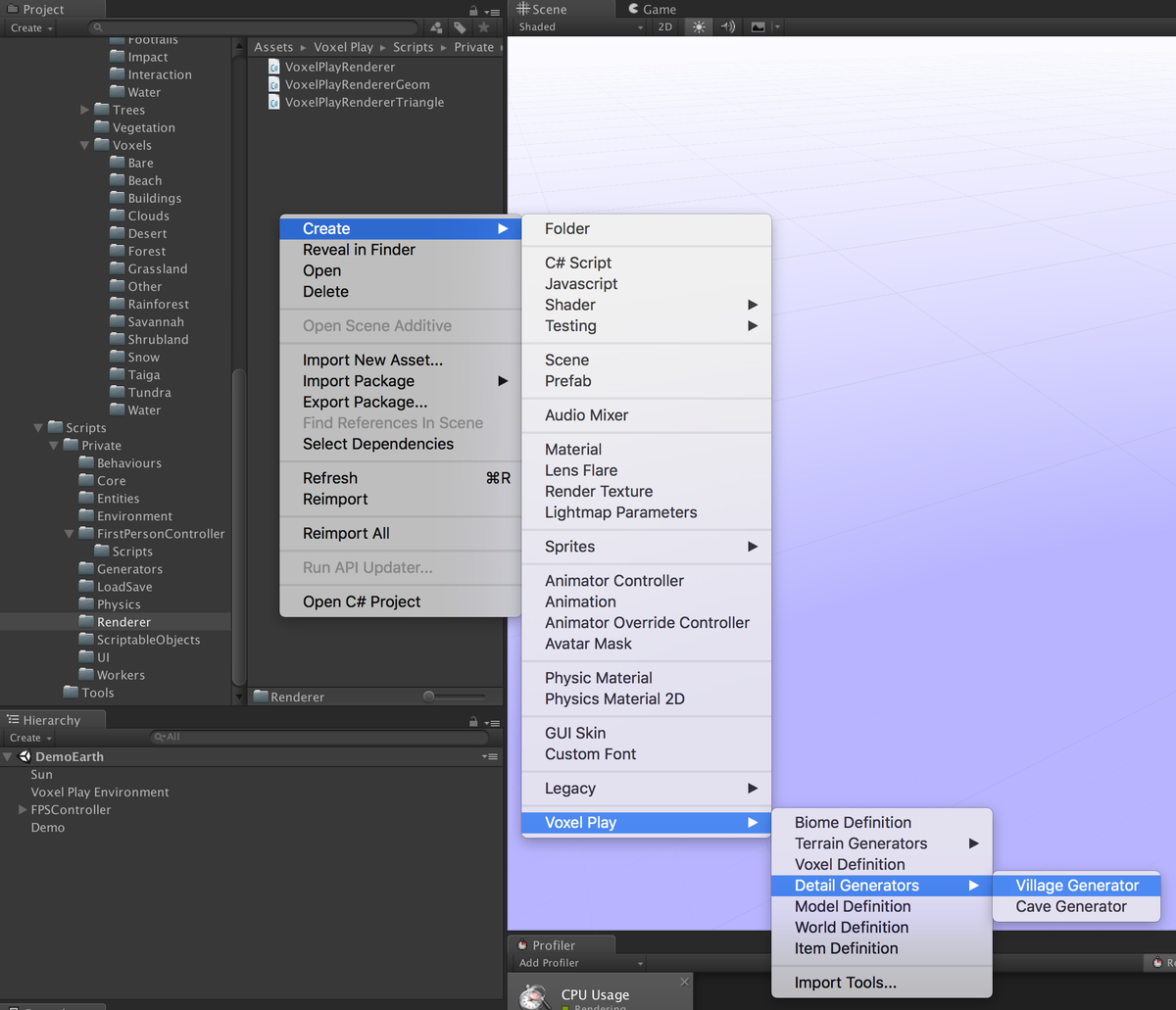The image size is (1176, 1010).
Task: Enable Scene audio via the speaker icon
Action: pyautogui.click(x=726, y=26)
